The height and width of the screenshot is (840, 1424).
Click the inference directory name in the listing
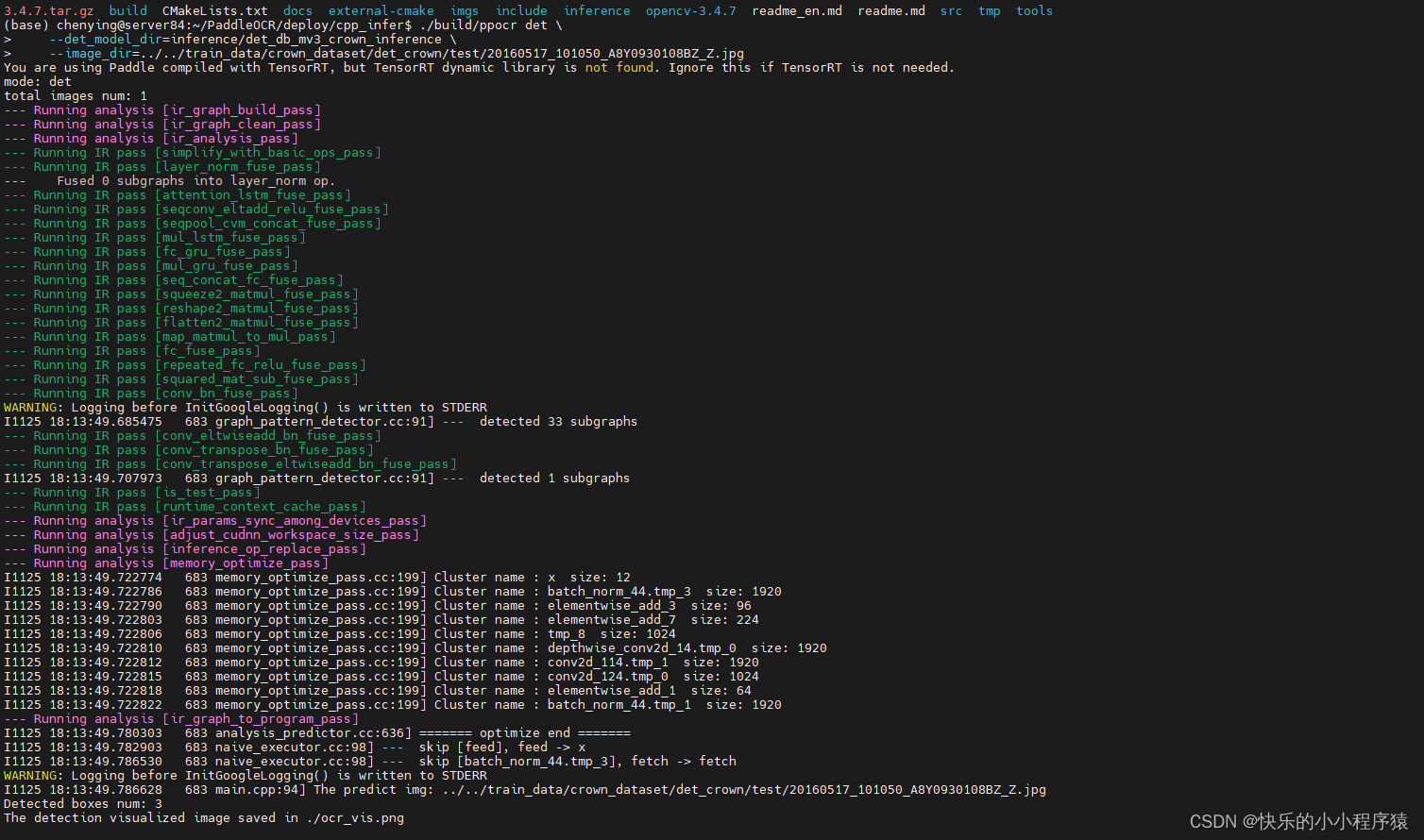point(597,11)
